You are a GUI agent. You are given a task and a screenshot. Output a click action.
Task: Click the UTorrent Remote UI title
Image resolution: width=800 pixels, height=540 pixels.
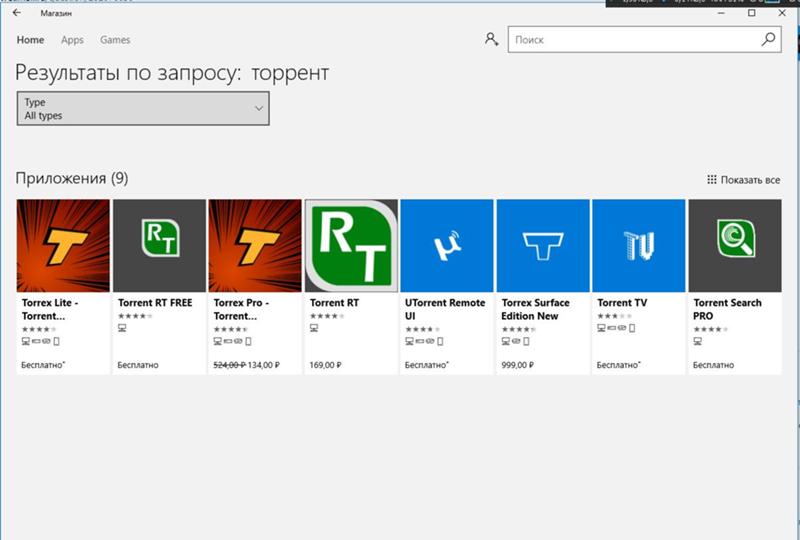coord(445,309)
